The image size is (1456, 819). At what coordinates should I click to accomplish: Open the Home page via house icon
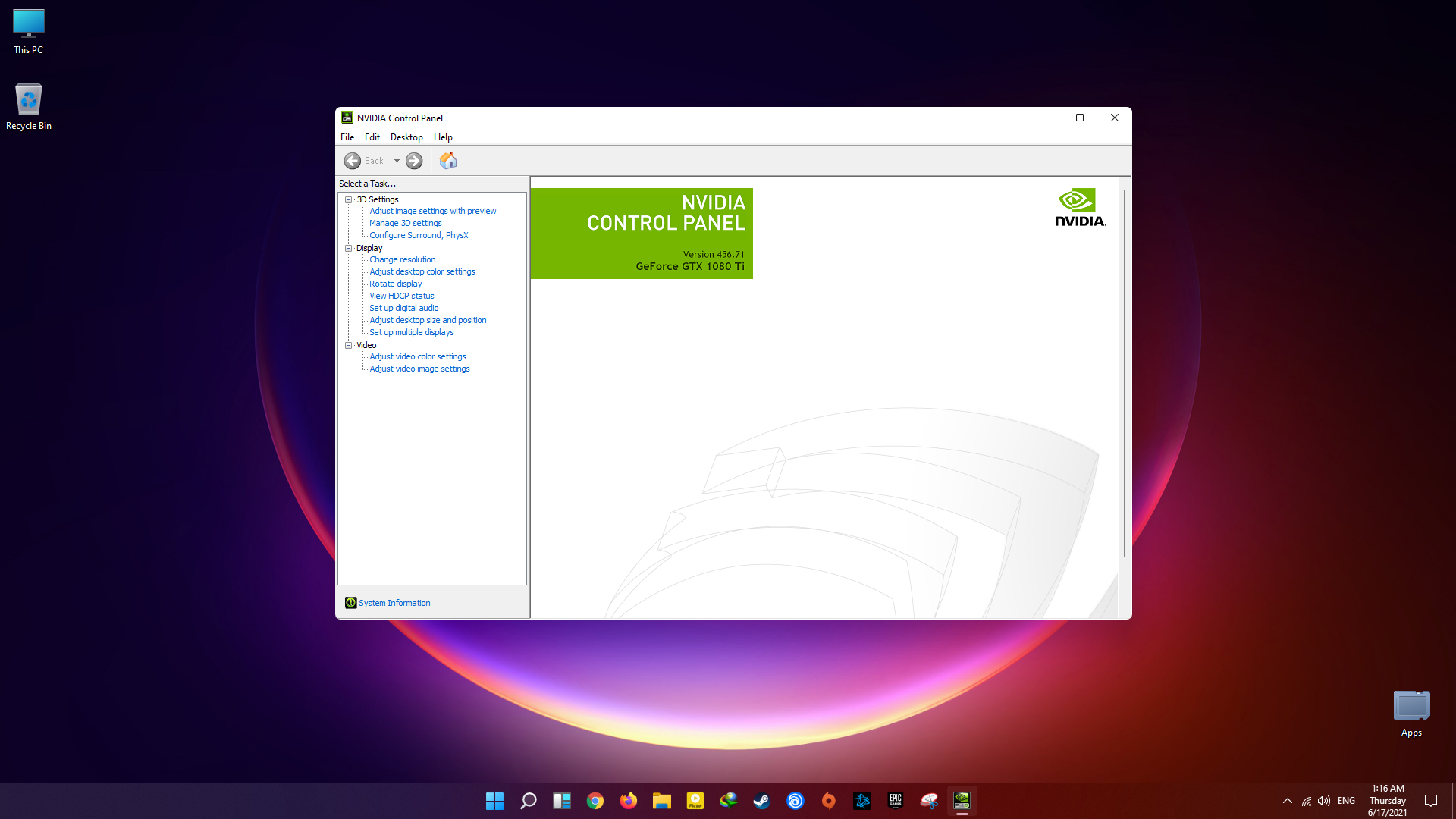[448, 161]
